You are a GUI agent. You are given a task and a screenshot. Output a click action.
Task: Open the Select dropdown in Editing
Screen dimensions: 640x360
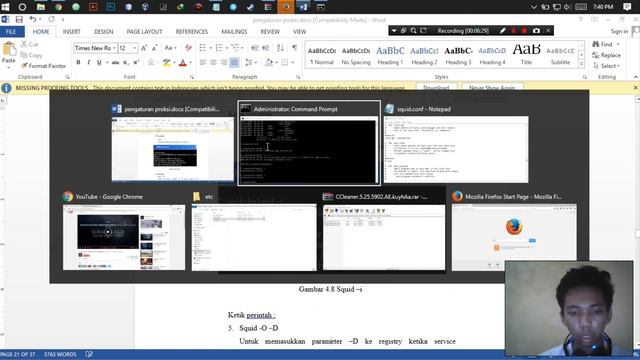pos(607,66)
